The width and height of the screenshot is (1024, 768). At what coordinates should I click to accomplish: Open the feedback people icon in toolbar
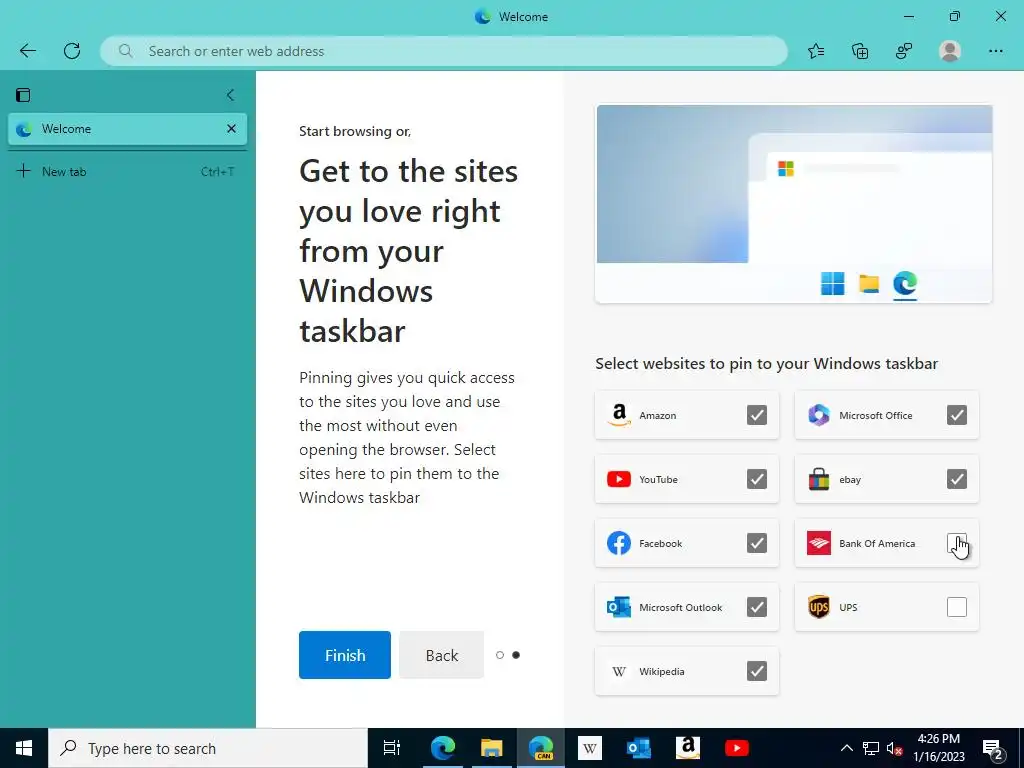(x=904, y=51)
